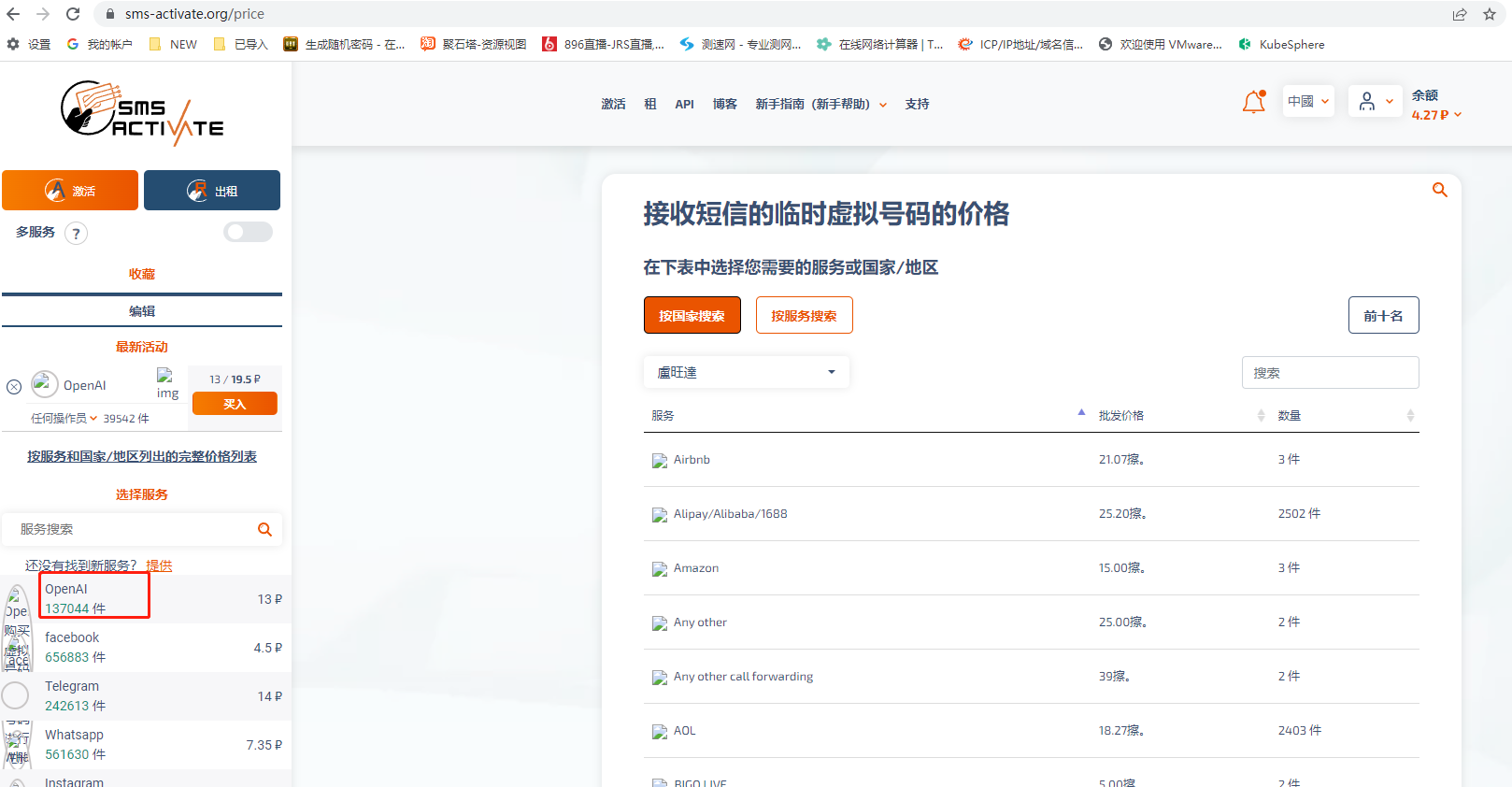
Task: Click the browser reload icon
Action: click(73, 14)
